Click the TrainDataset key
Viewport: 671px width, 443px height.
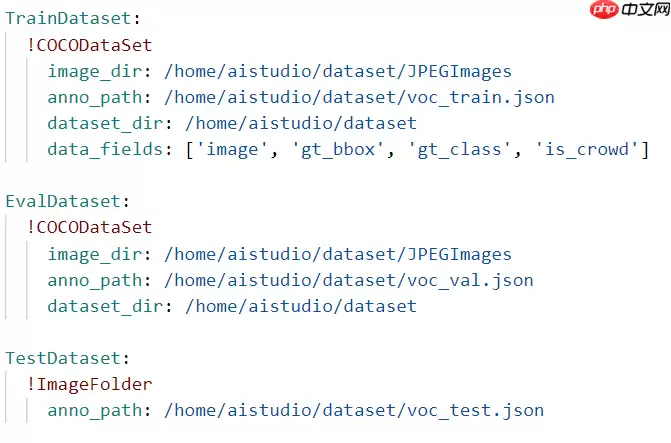[x=68, y=19]
